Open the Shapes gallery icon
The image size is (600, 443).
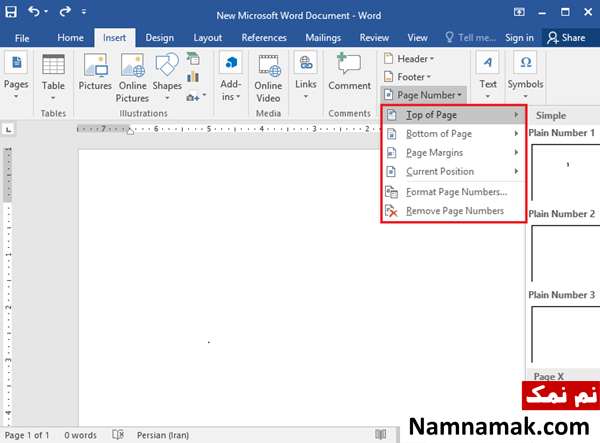[167, 64]
